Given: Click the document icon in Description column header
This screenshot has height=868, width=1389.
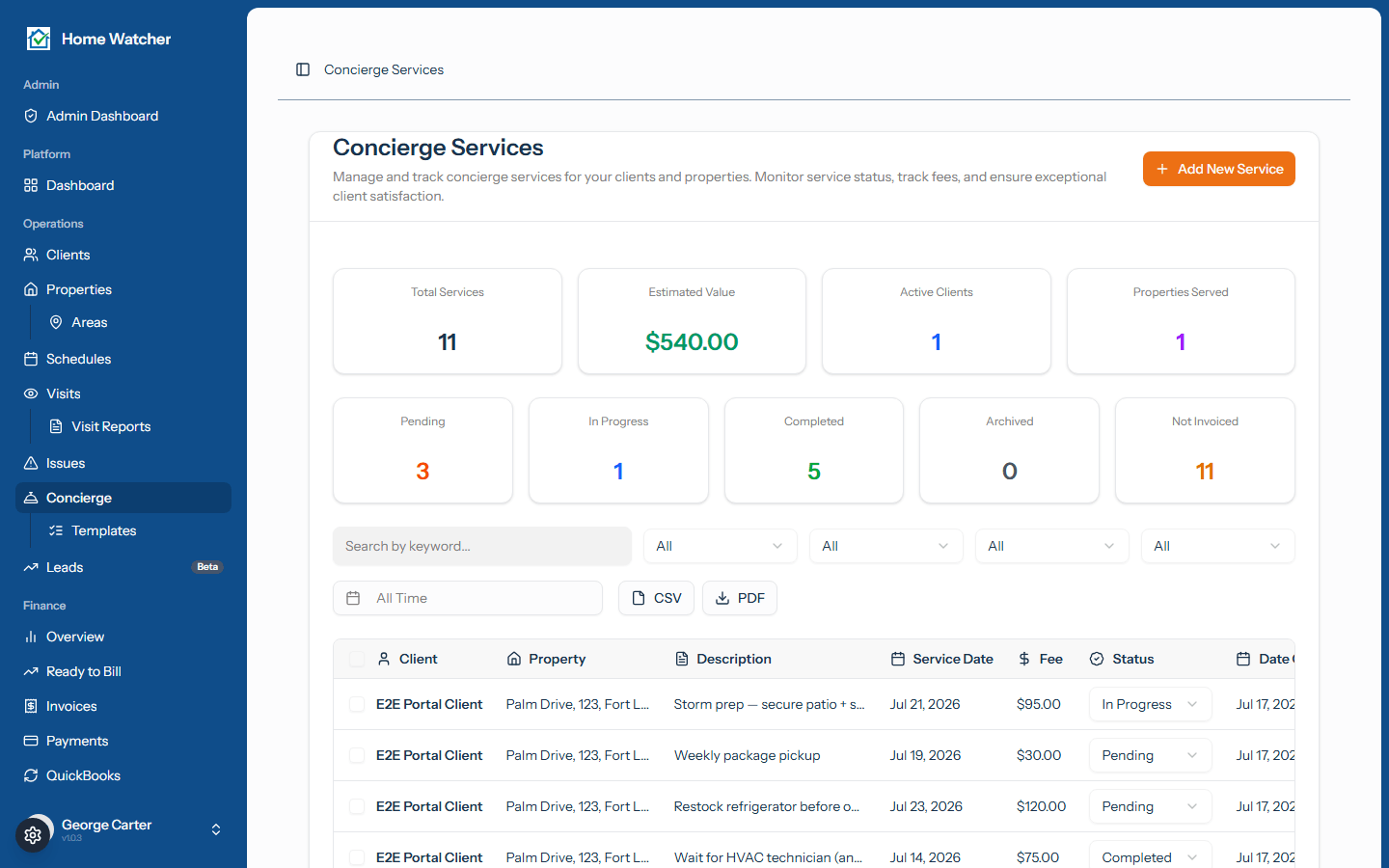Looking at the screenshot, I should coord(682,659).
